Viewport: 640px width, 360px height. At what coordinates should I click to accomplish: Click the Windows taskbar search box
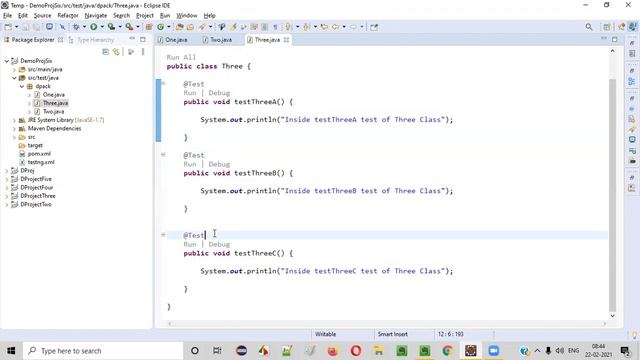(103, 351)
